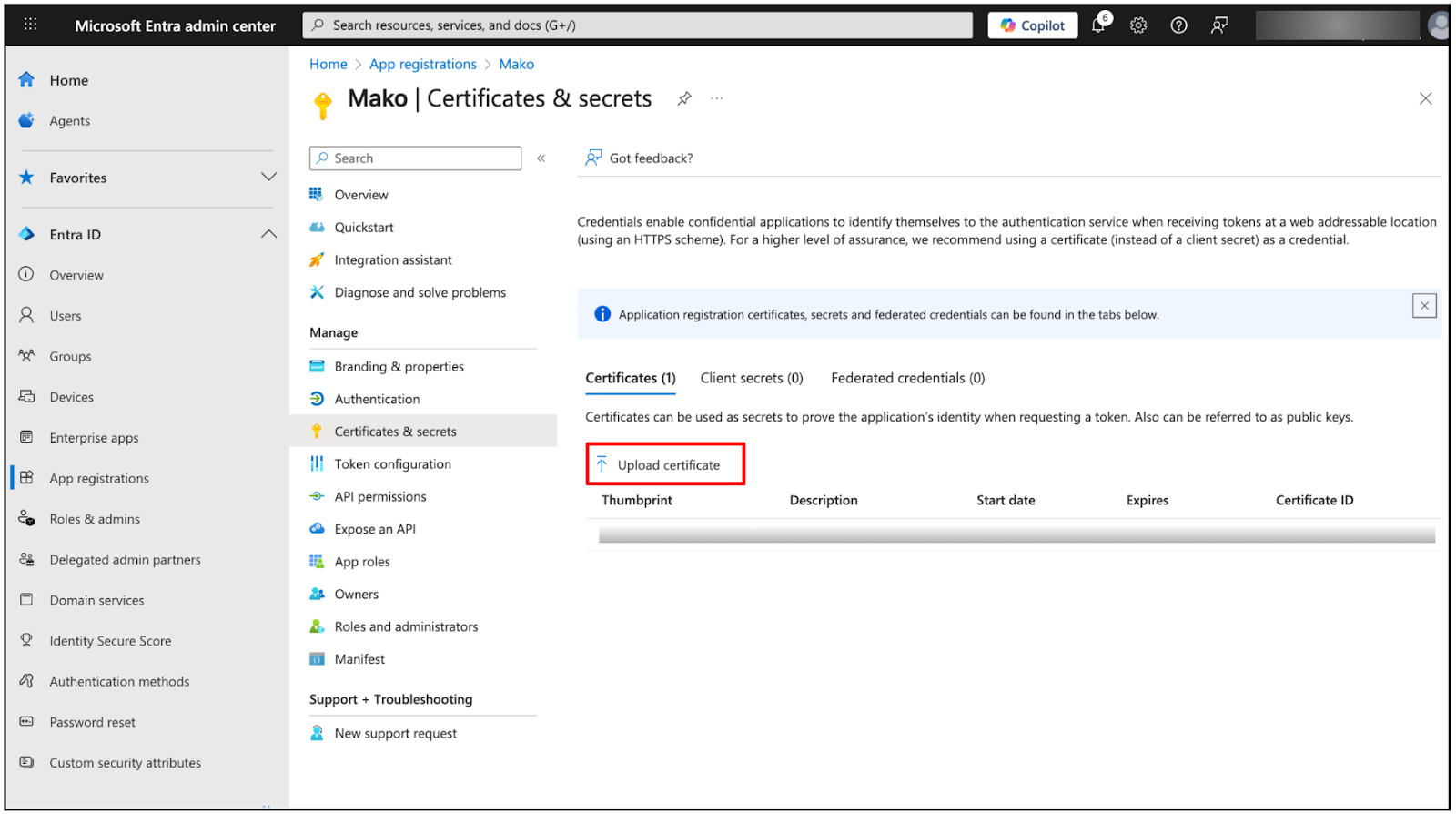Open Password reset

click(x=92, y=722)
